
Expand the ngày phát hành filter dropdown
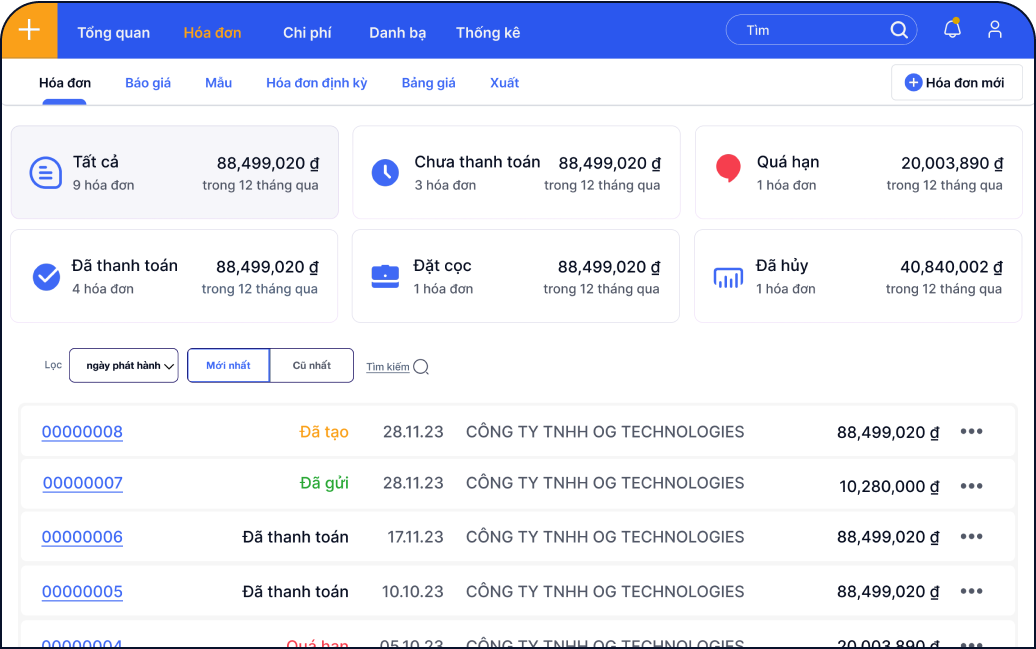point(124,366)
